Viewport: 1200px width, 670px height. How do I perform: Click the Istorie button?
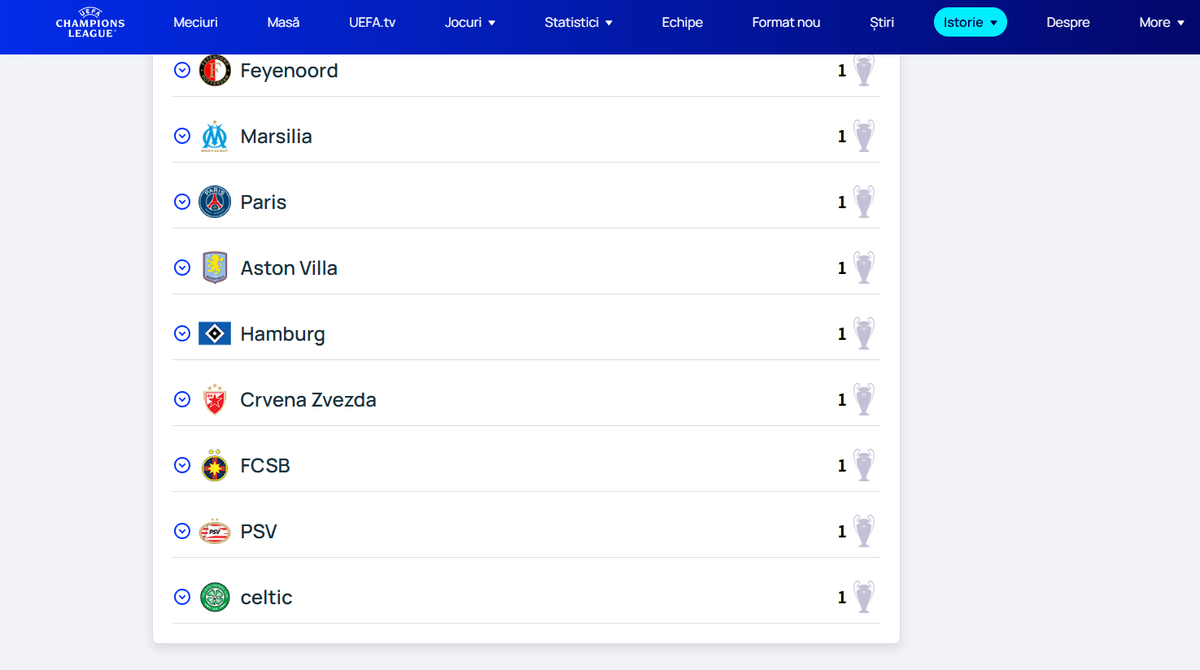(970, 21)
